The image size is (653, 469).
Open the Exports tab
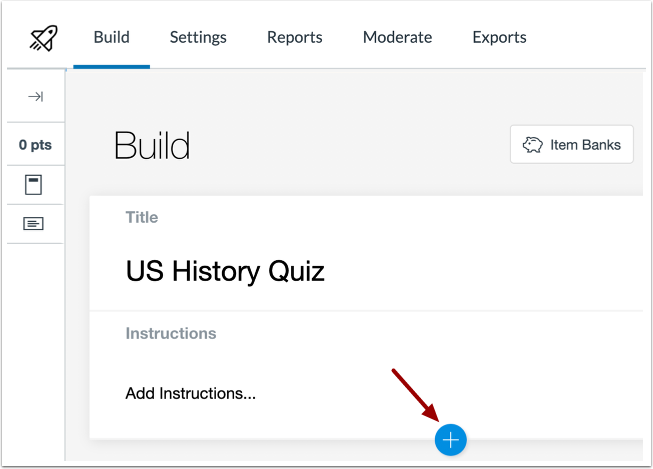pyautogui.click(x=499, y=38)
